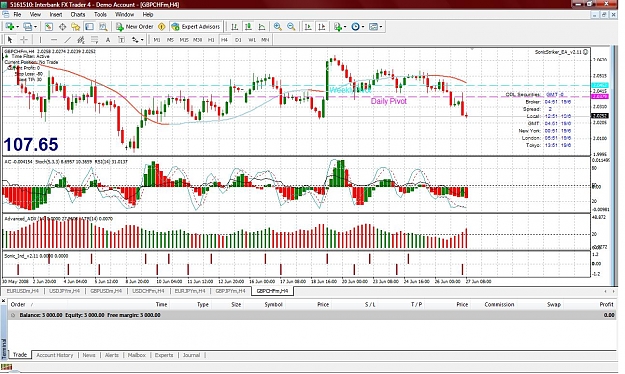Open the Market Watch panel icon
625x374 pixels.
[49, 27]
